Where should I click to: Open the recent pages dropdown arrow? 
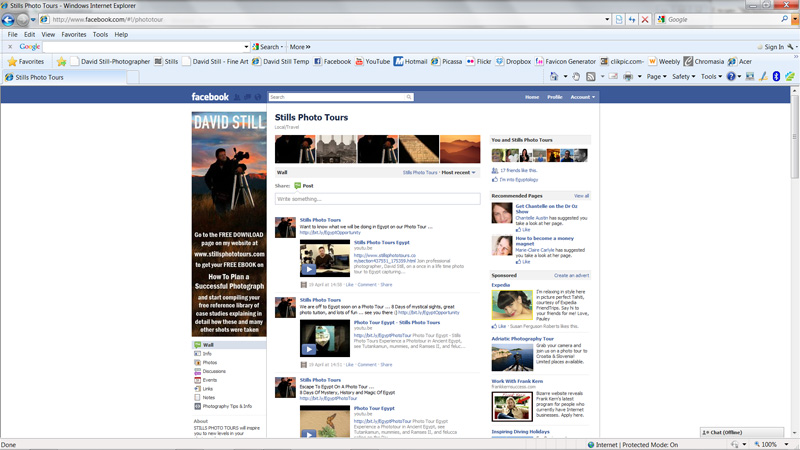coord(33,19)
